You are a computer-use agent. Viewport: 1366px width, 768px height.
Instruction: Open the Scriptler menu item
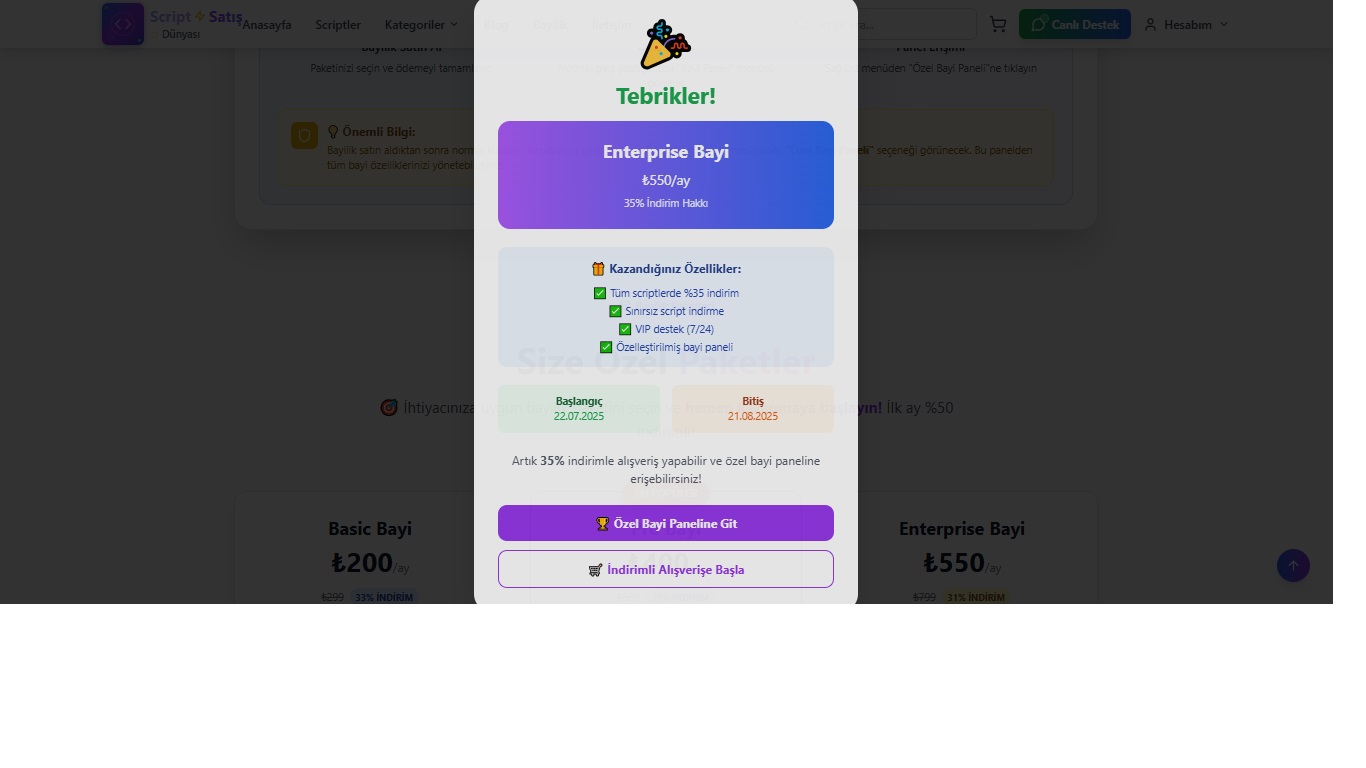pos(338,24)
